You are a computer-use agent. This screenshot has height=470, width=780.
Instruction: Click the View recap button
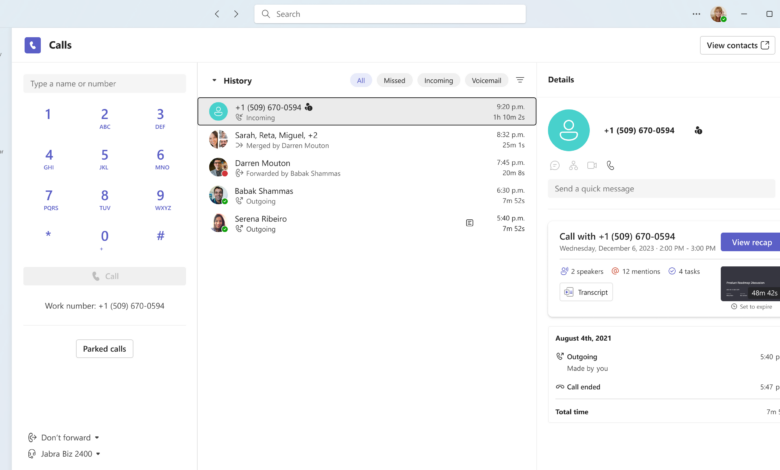coord(751,242)
